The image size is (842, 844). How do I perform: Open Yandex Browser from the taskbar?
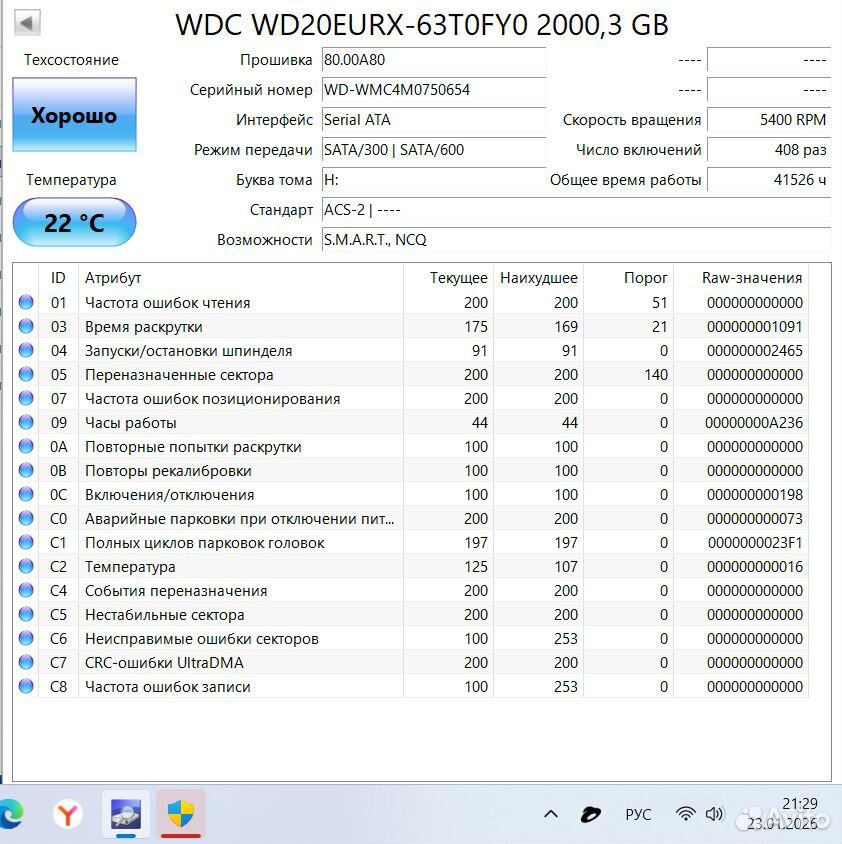[x=68, y=814]
